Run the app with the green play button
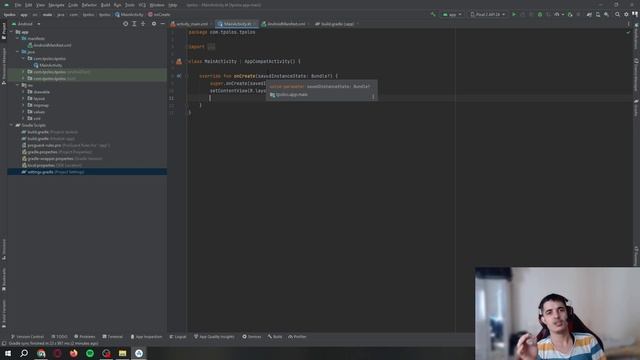This screenshot has width=640, height=360. [514, 14]
